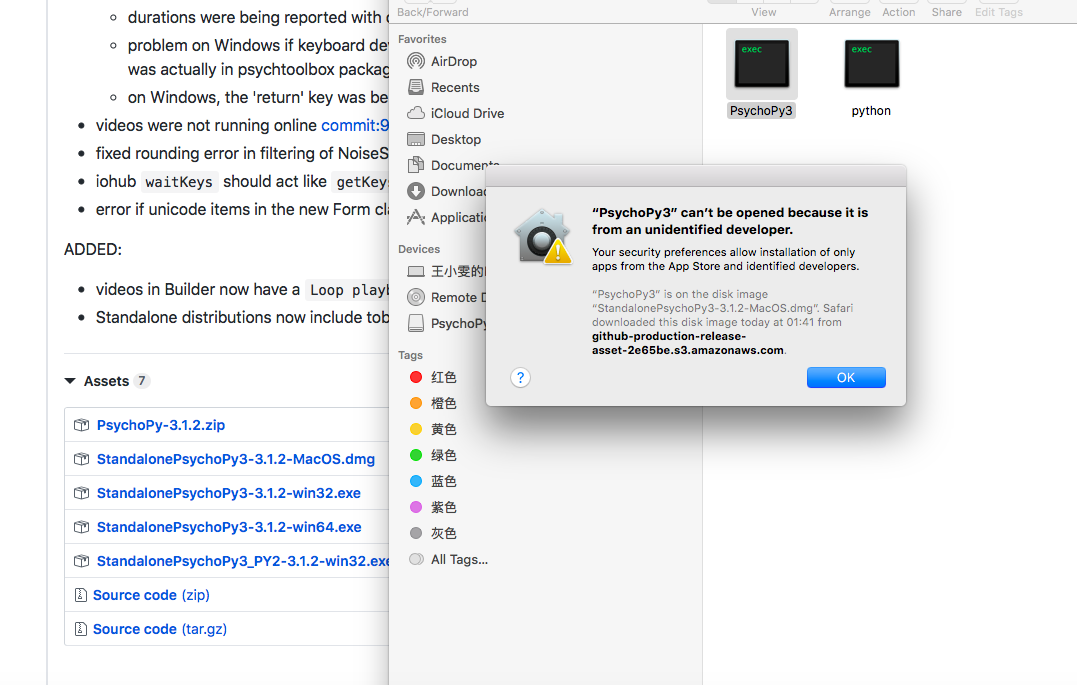Open Downloads folder in Finder sidebar
The width and height of the screenshot is (1077, 685).
(446, 192)
